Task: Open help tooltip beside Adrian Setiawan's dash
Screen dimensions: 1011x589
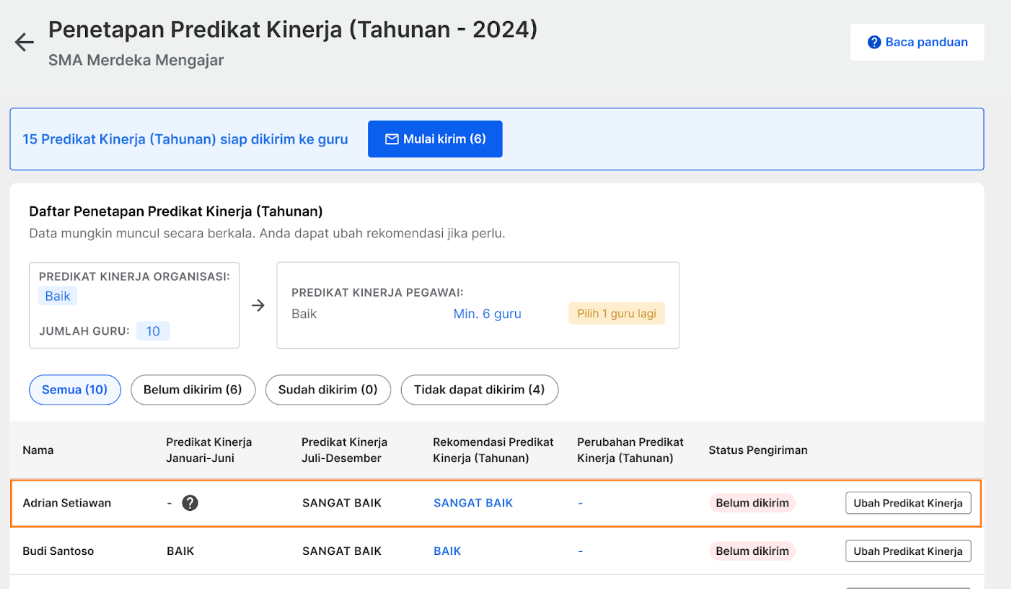Action: point(190,503)
